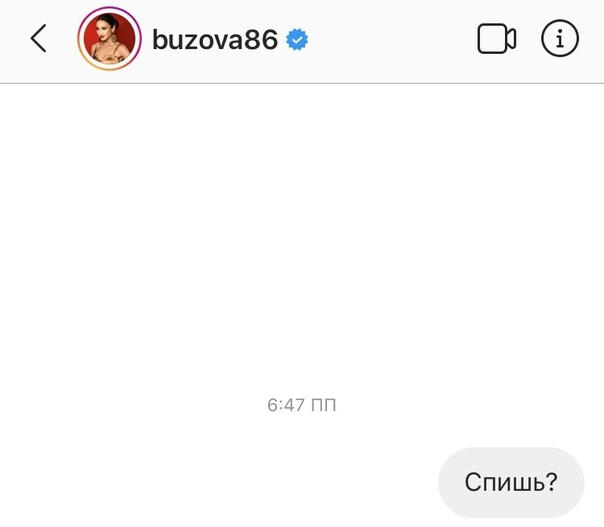Open the conversation info icon
The image size is (604, 527).
[560, 38]
